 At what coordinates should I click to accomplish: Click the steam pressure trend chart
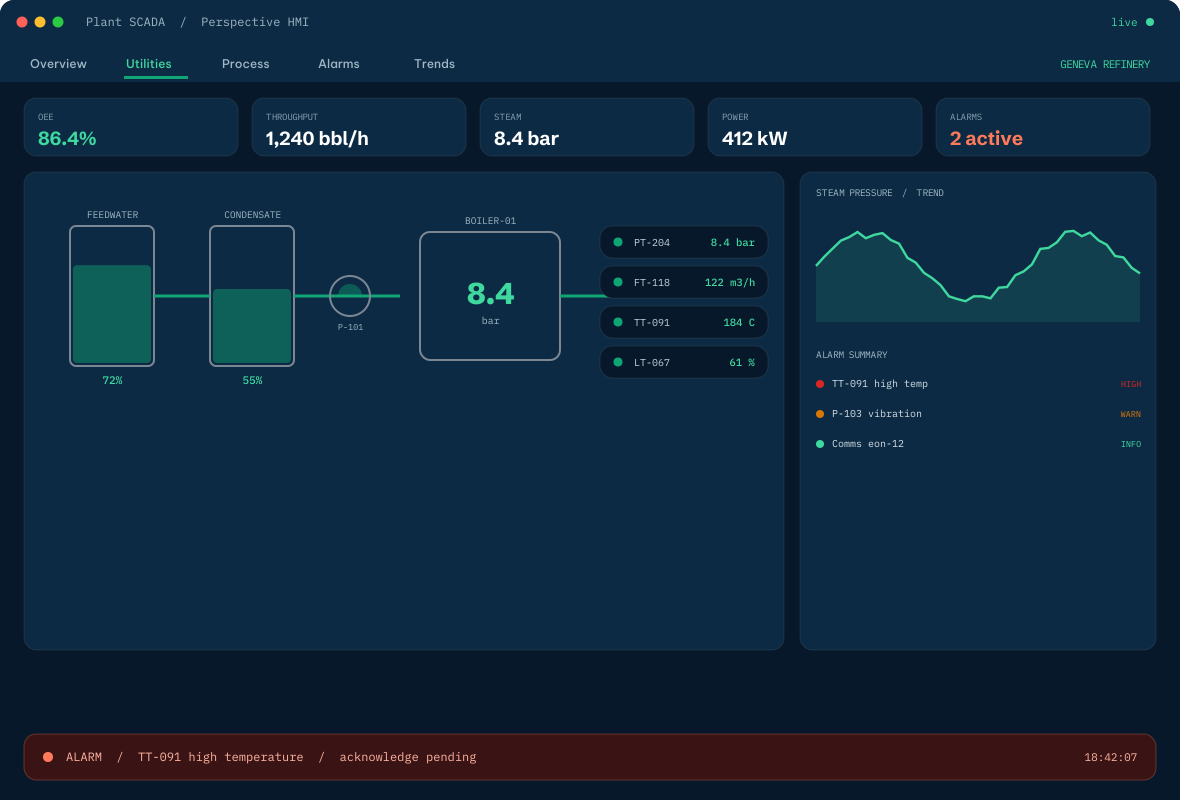[978, 275]
